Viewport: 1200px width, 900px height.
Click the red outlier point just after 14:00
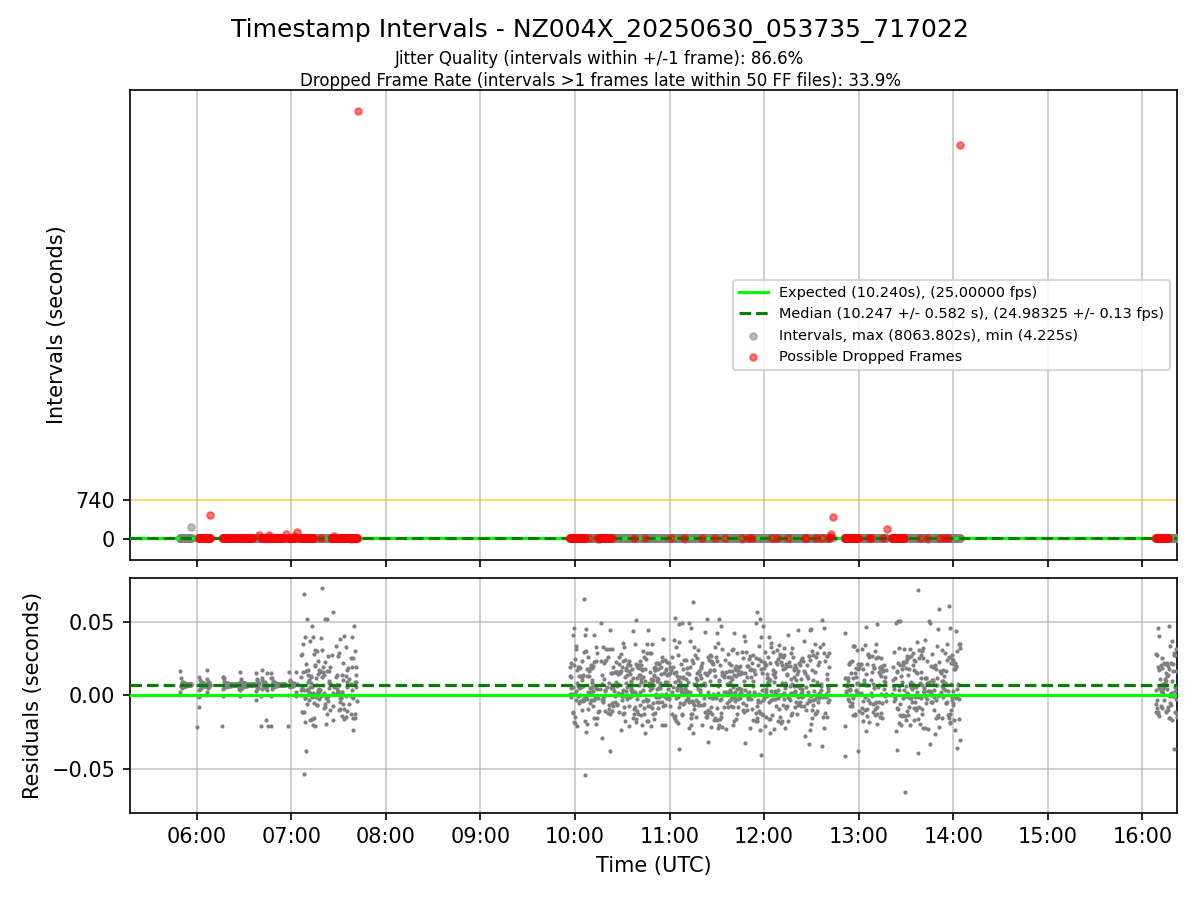tap(960, 145)
